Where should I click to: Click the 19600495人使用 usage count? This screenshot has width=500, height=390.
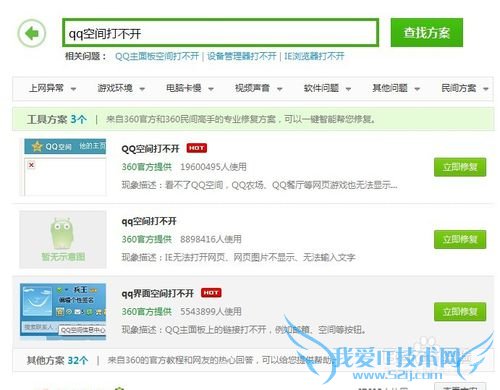pyautogui.click(x=213, y=167)
